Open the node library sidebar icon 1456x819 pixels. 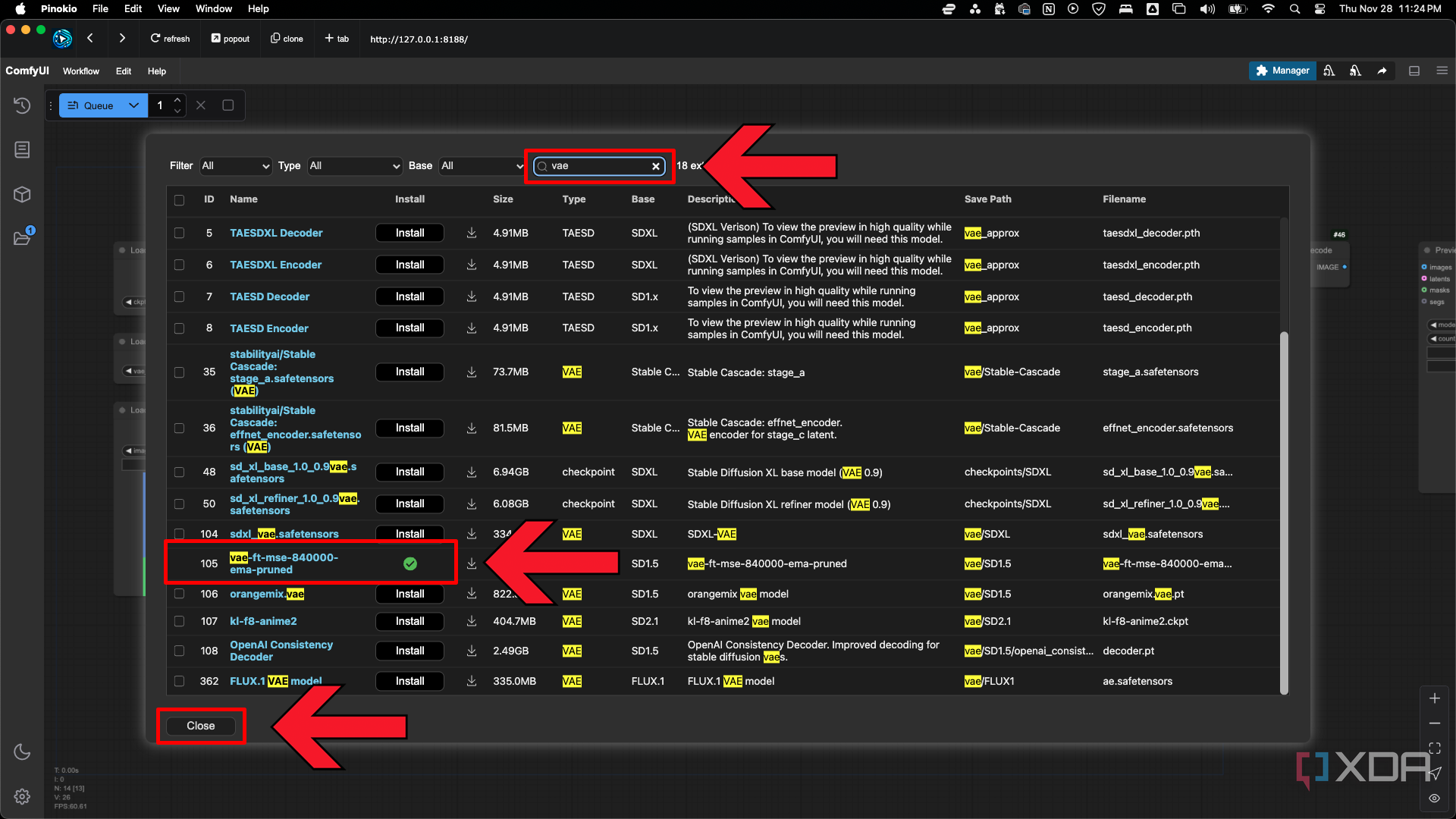click(x=22, y=149)
